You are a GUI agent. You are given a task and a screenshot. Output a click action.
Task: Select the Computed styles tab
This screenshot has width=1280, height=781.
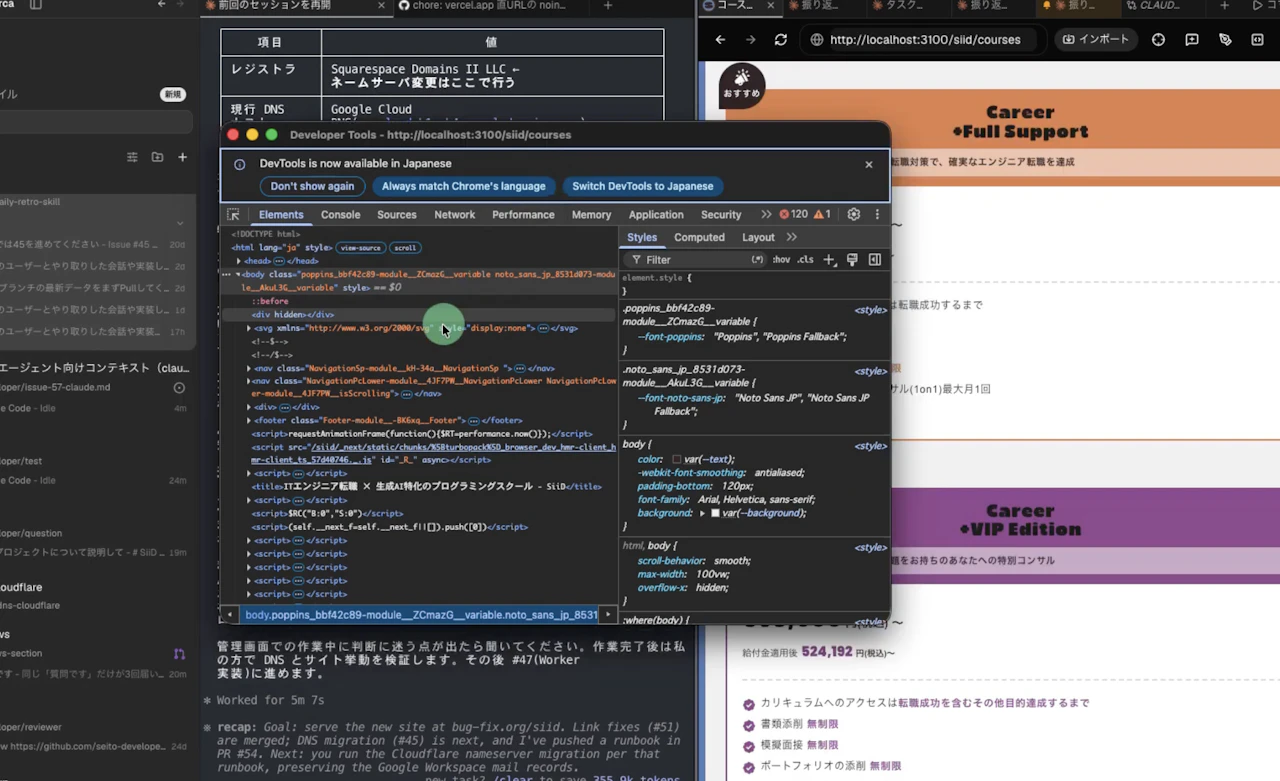(699, 238)
